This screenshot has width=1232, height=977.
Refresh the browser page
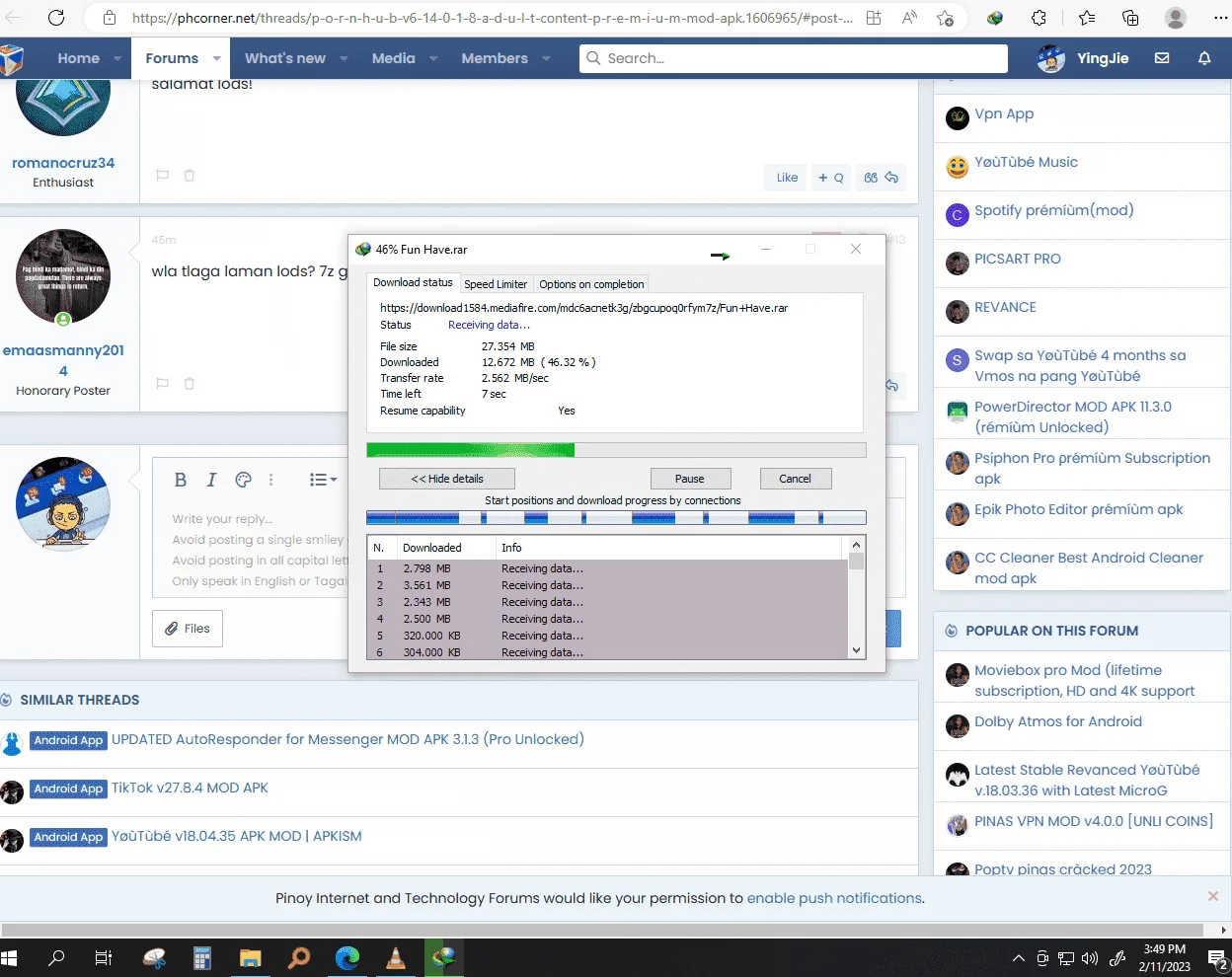click(x=56, y=18)
